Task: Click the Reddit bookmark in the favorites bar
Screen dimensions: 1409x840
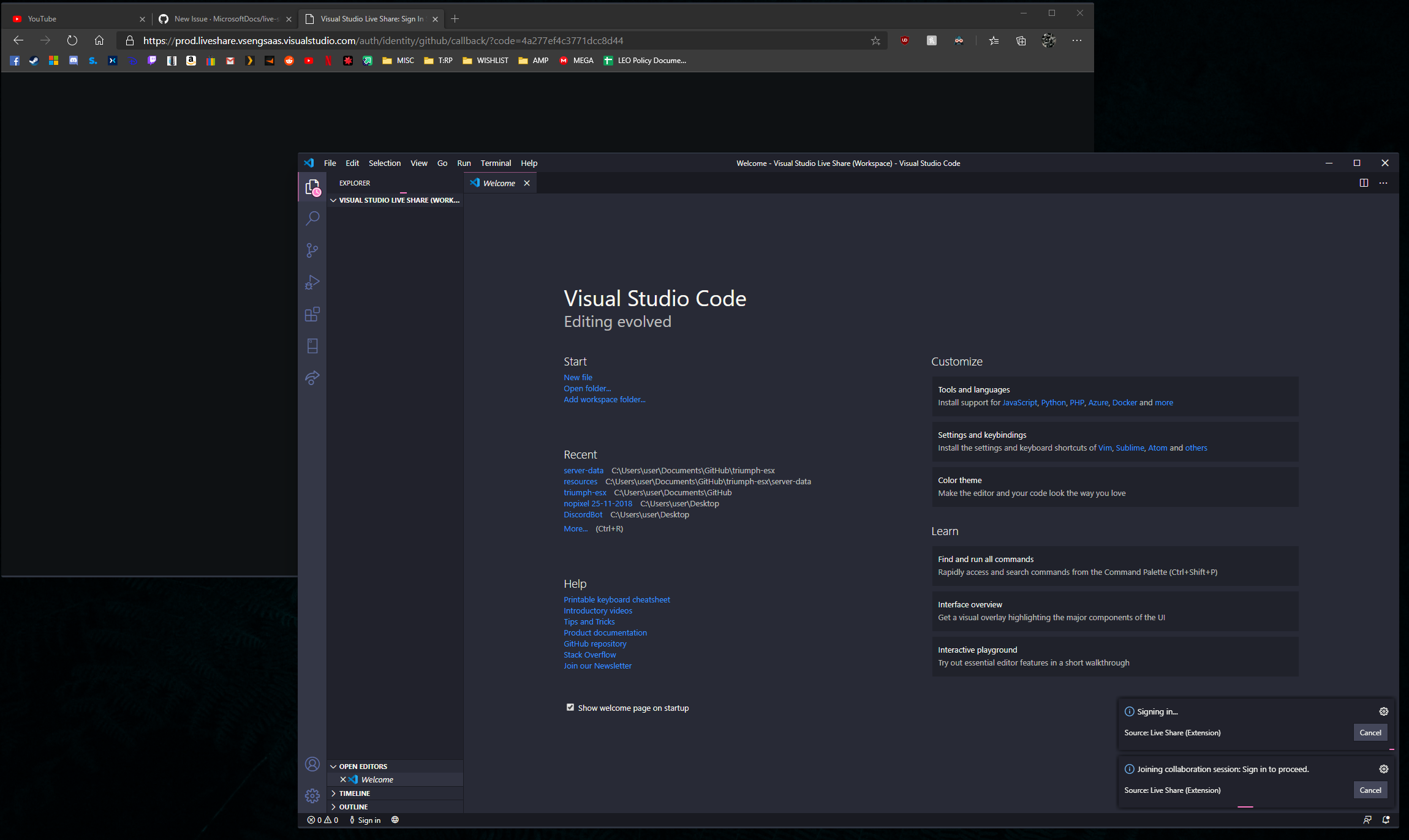Action: 289,61
